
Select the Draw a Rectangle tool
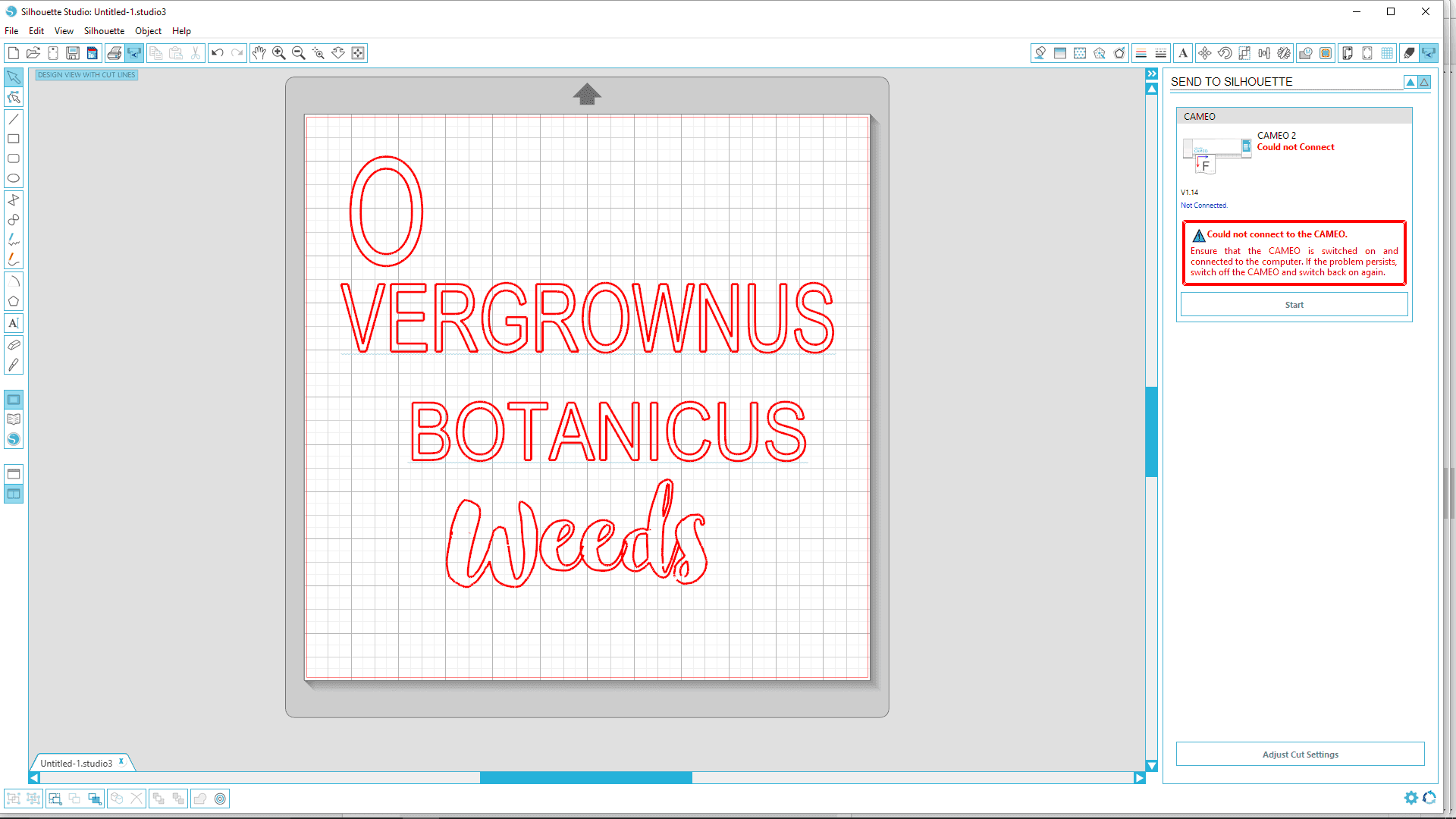click(14, 139)
